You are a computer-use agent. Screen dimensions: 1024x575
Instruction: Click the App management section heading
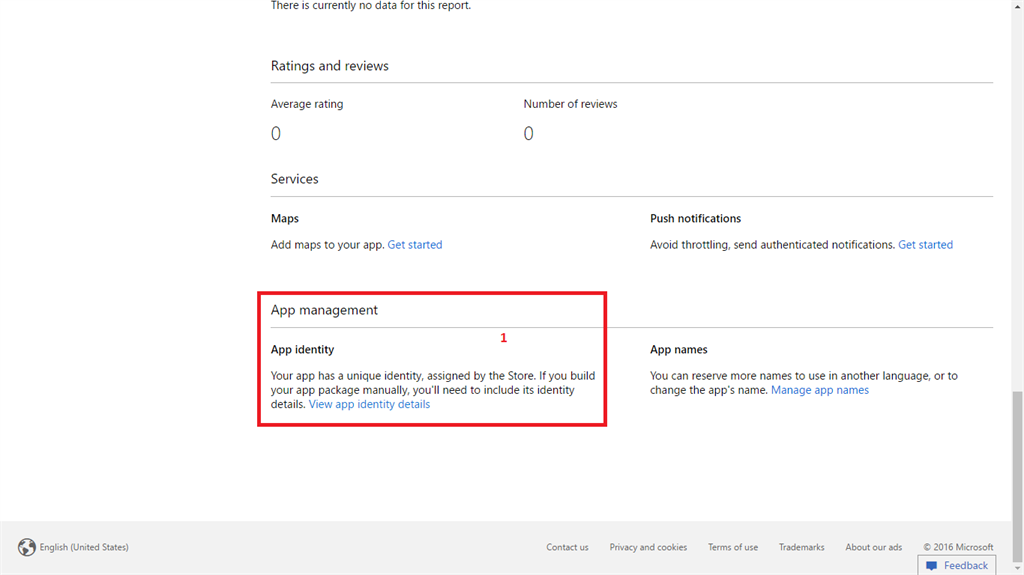point(324,311)
